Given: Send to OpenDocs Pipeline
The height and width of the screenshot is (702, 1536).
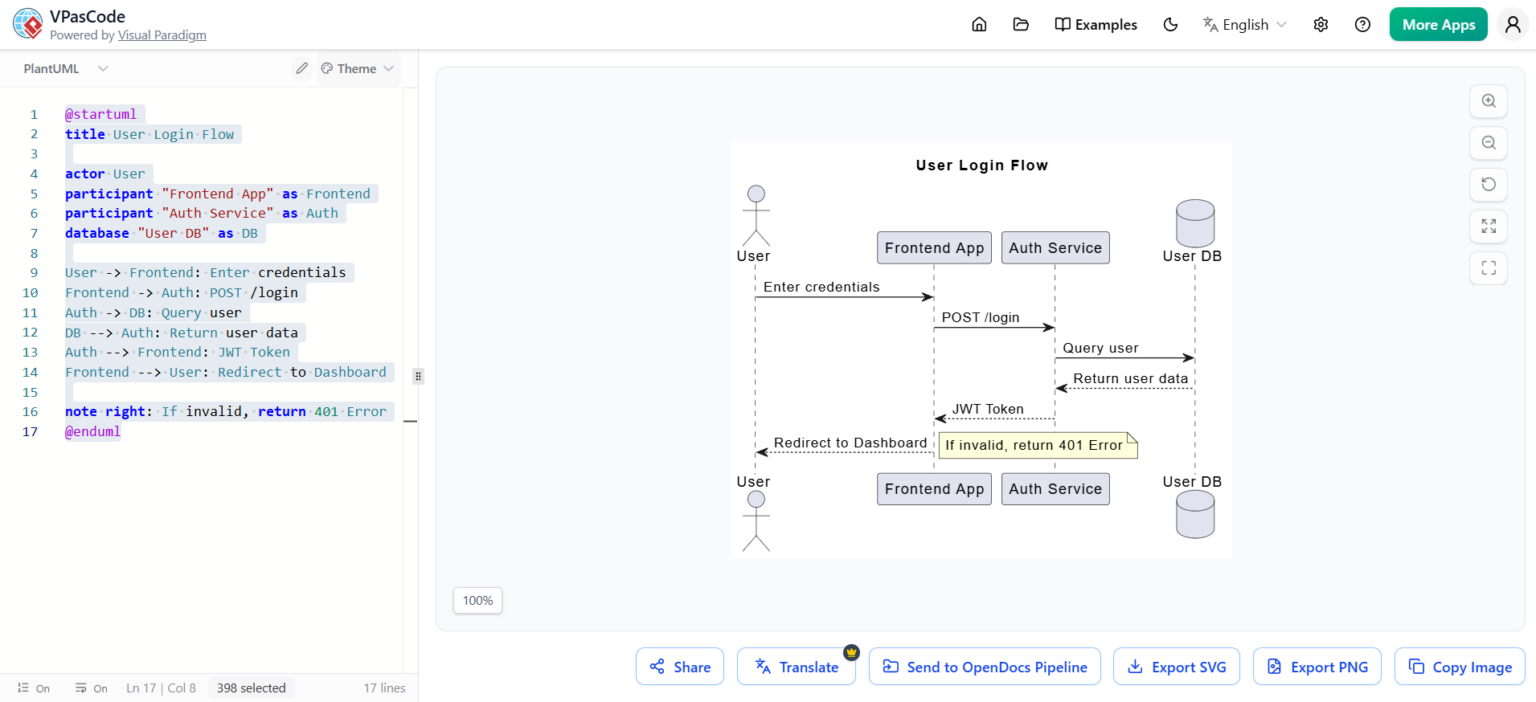Looking at the screenshot, I should [985, 667].
